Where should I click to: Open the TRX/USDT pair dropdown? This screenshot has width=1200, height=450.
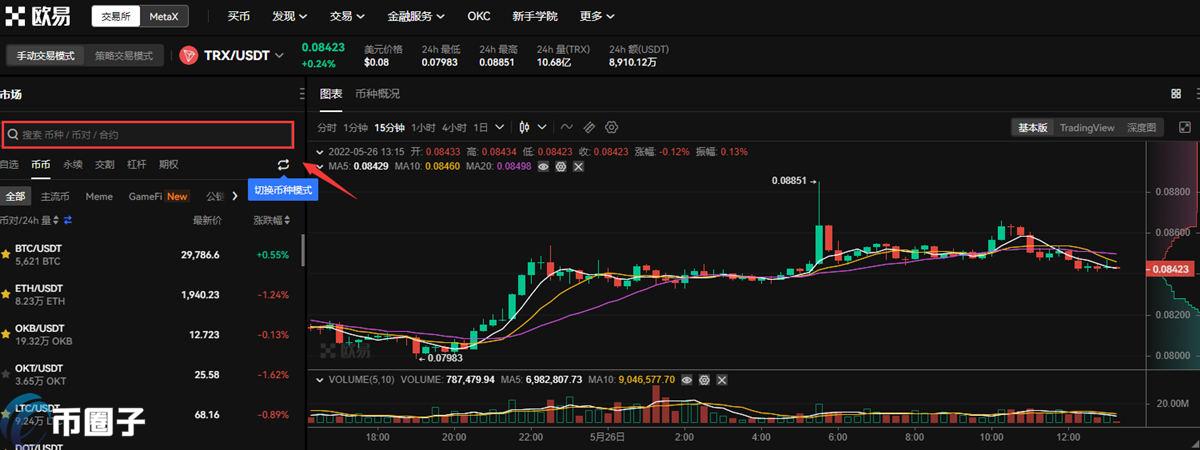coord(280,56)
